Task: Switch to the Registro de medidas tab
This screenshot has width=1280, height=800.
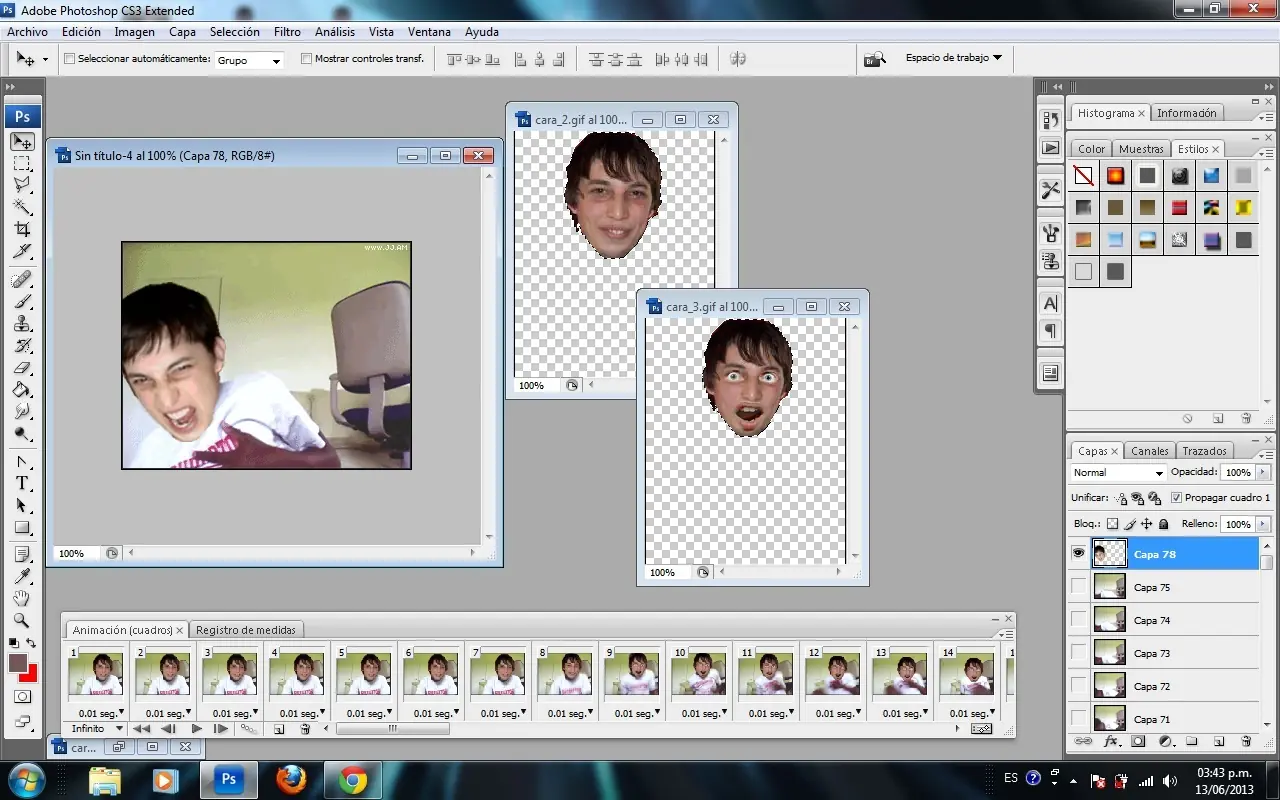Action: 245,630
